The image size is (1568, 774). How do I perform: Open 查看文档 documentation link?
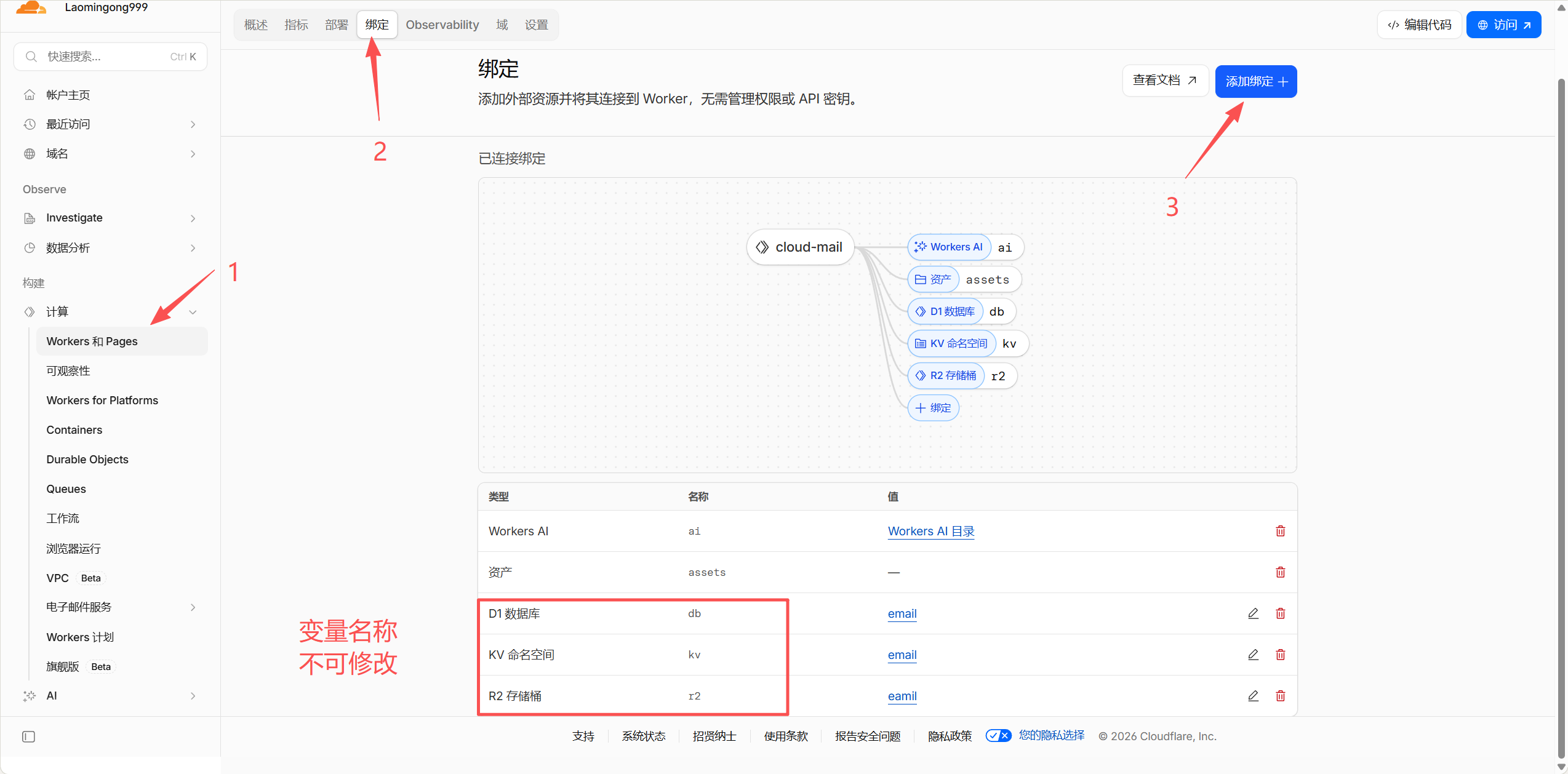1165,81
